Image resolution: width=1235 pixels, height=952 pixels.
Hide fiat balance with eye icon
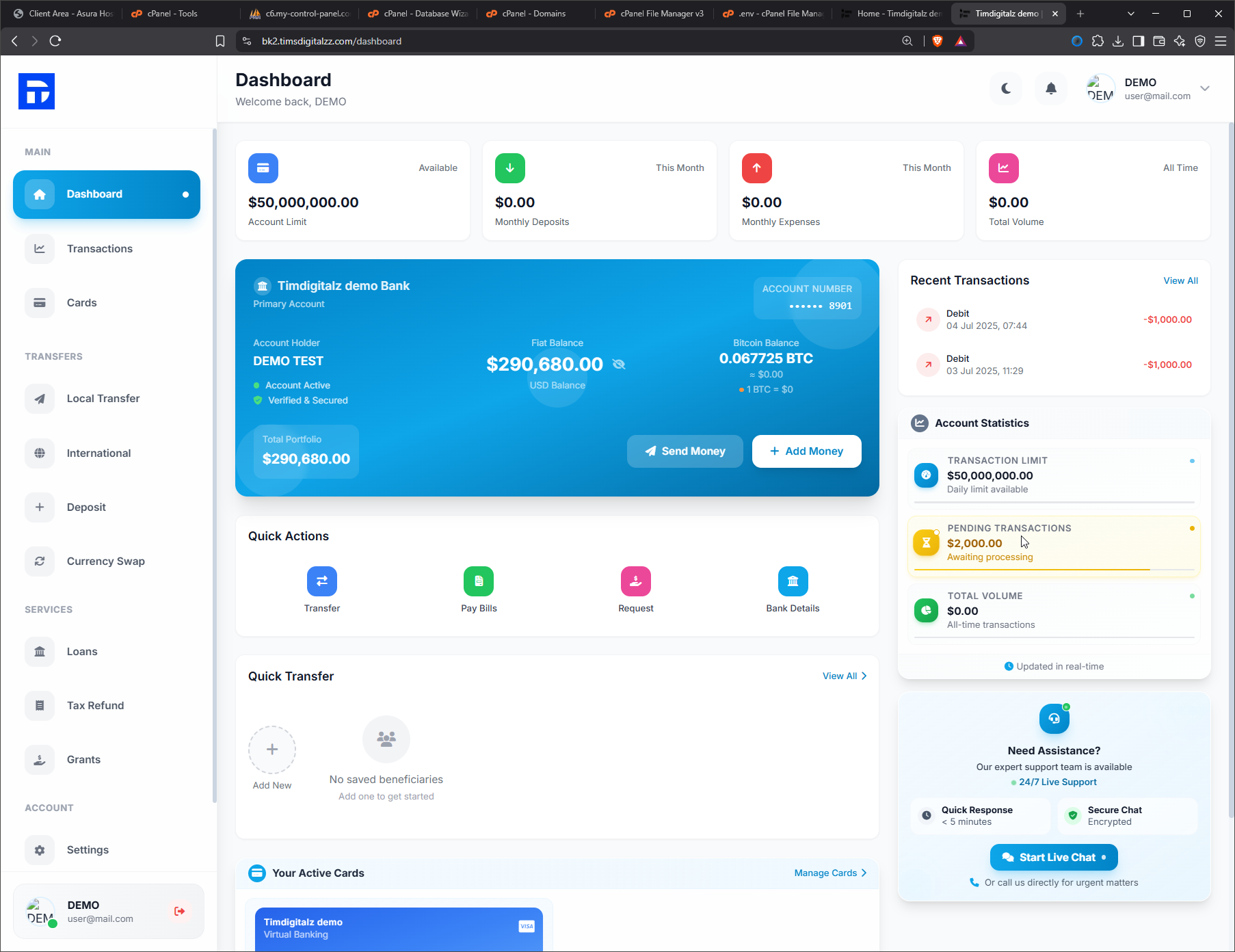pyautogui.click(x=619, y=364)
